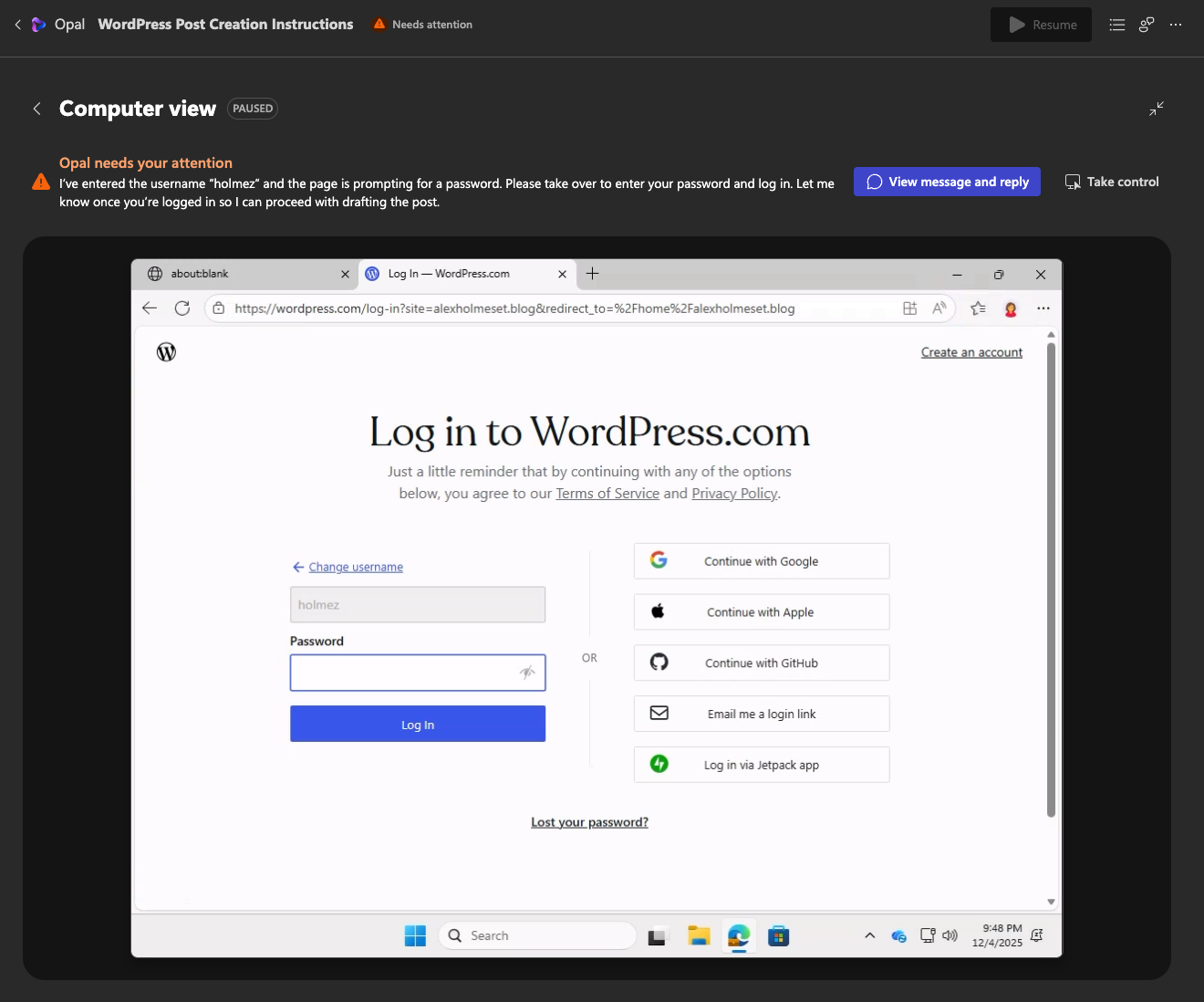This screenshot has height=1002, width=1204.
Task: Open the Edge profile avatar
Action: pyautogui.click(x=1011, y=308)
